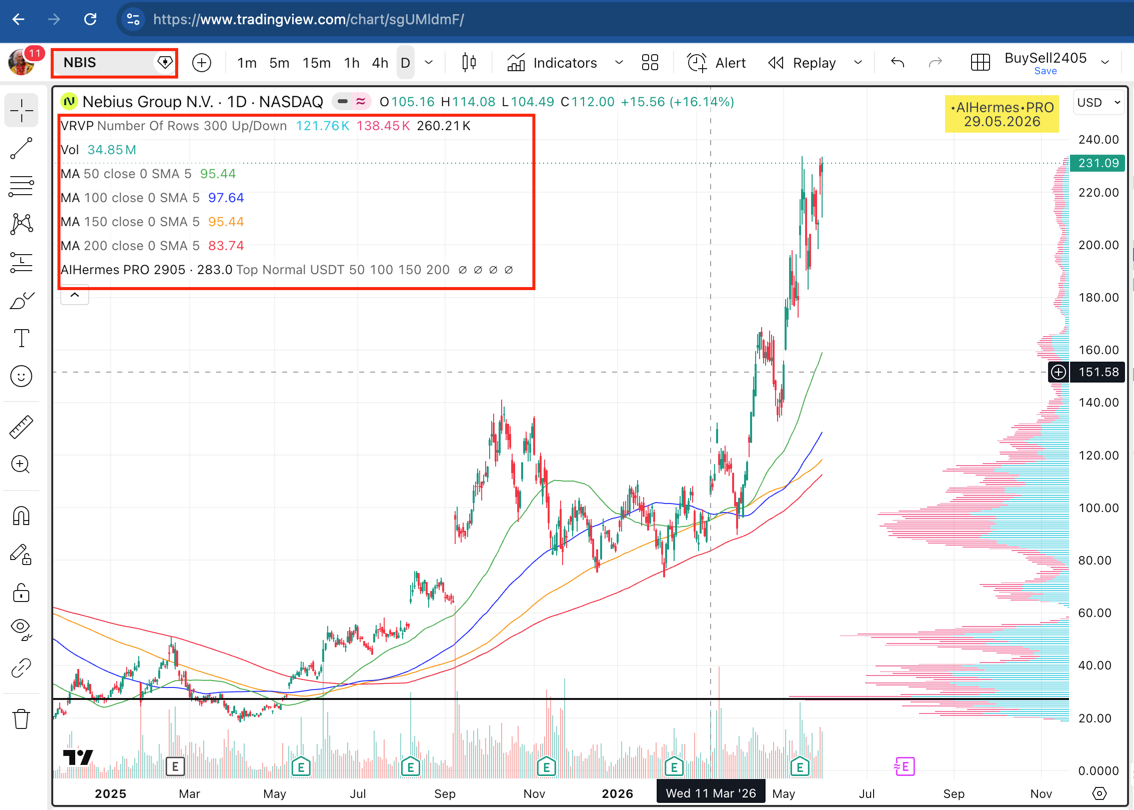Click the Nebius Group N.V. symbol title
Screen dimensions: 1134x810
point(148,102)
